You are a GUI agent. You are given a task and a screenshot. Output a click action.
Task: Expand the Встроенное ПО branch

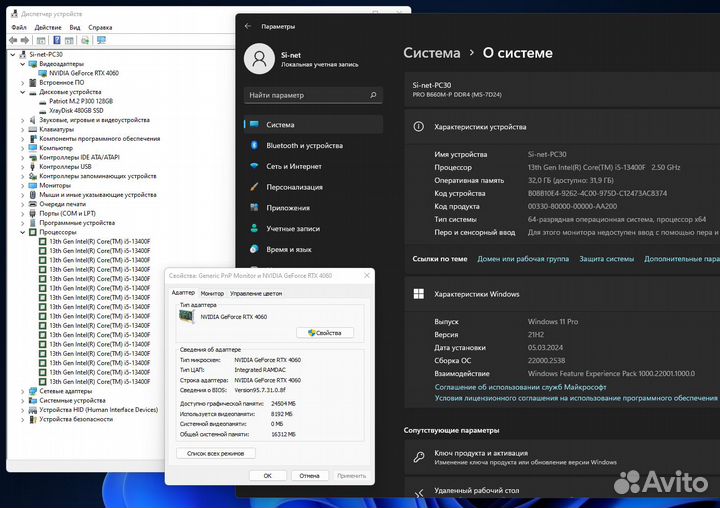pyautogui.click(x=22, y=83)
